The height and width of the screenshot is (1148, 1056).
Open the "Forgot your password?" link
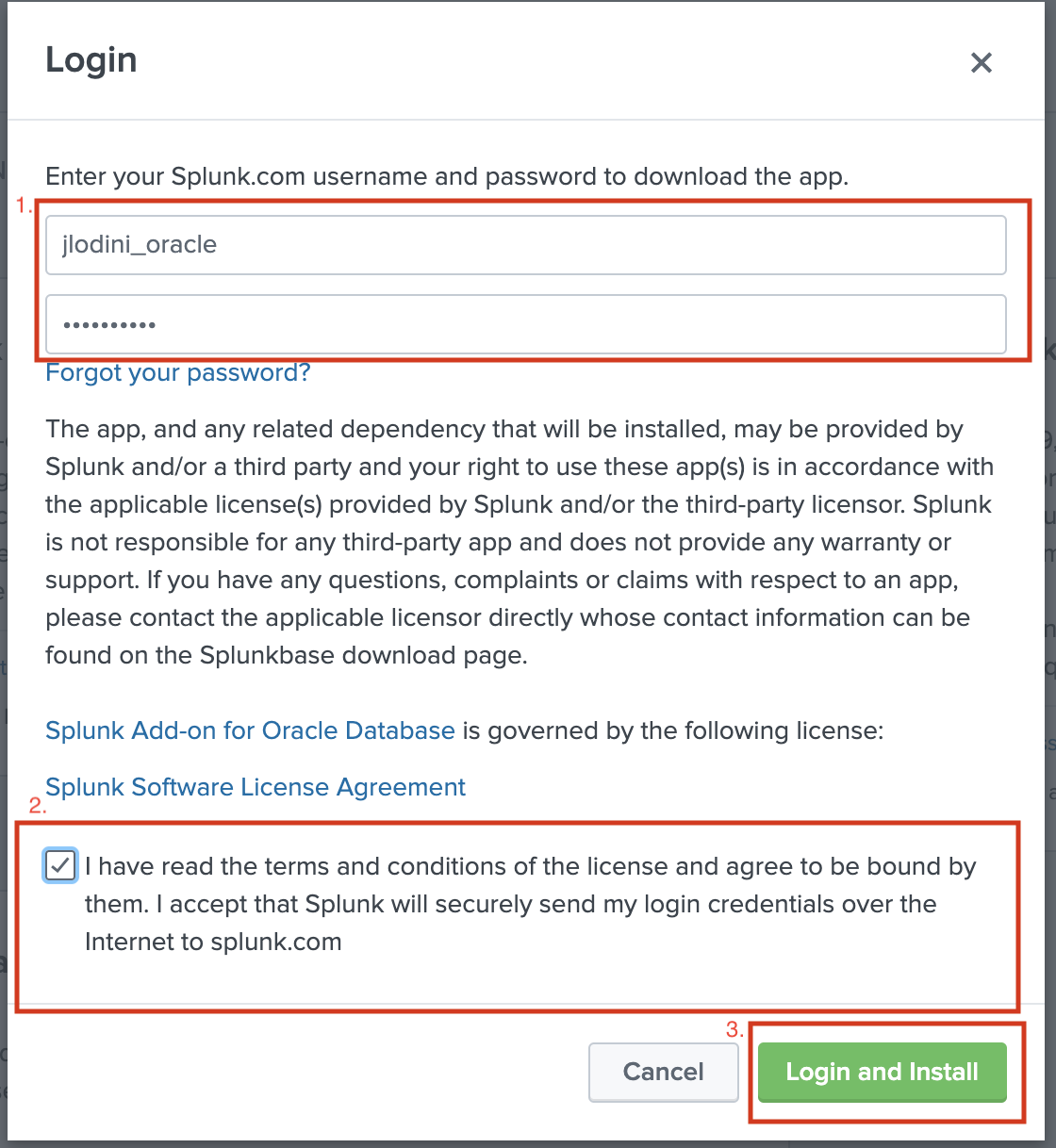(x=178, y=373)
